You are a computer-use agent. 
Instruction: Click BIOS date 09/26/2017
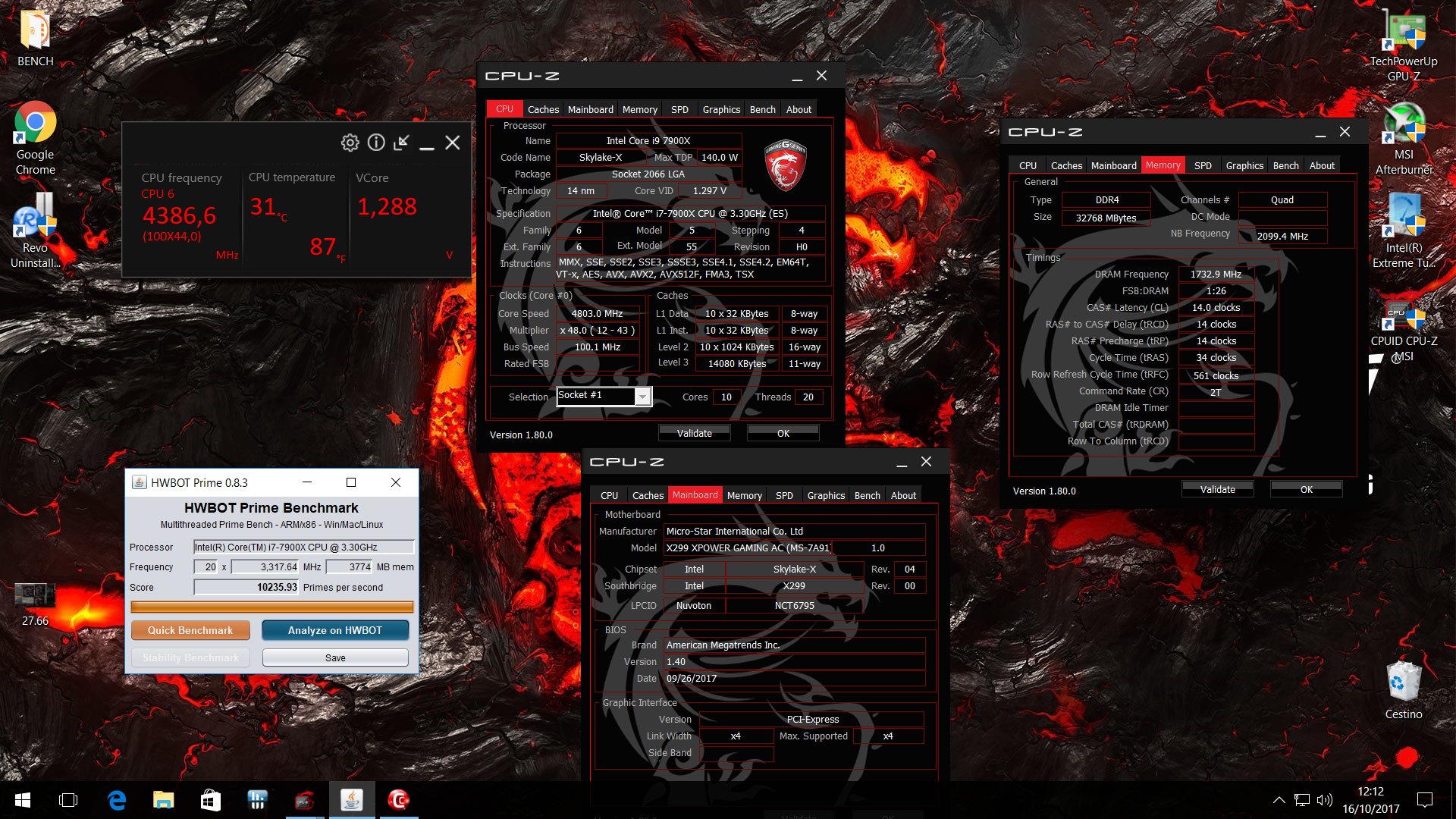[x=794, y=678]
